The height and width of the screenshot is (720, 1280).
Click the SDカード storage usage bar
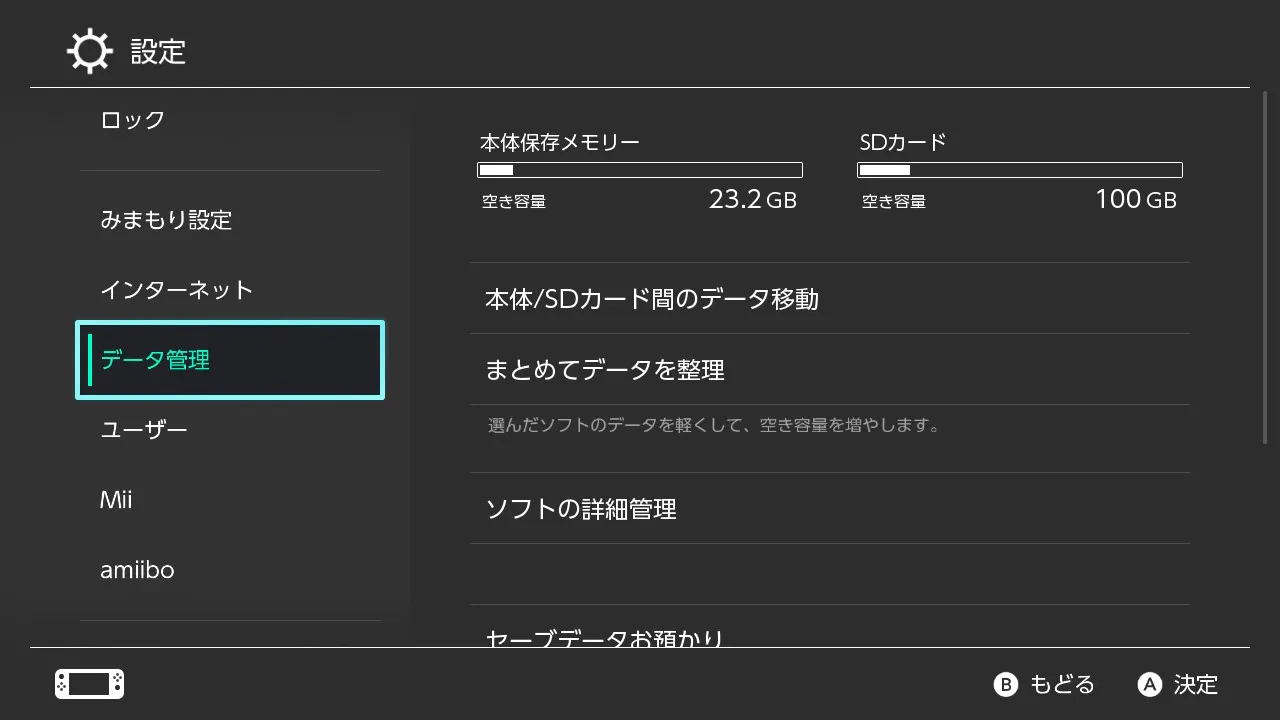[1020, 170]
